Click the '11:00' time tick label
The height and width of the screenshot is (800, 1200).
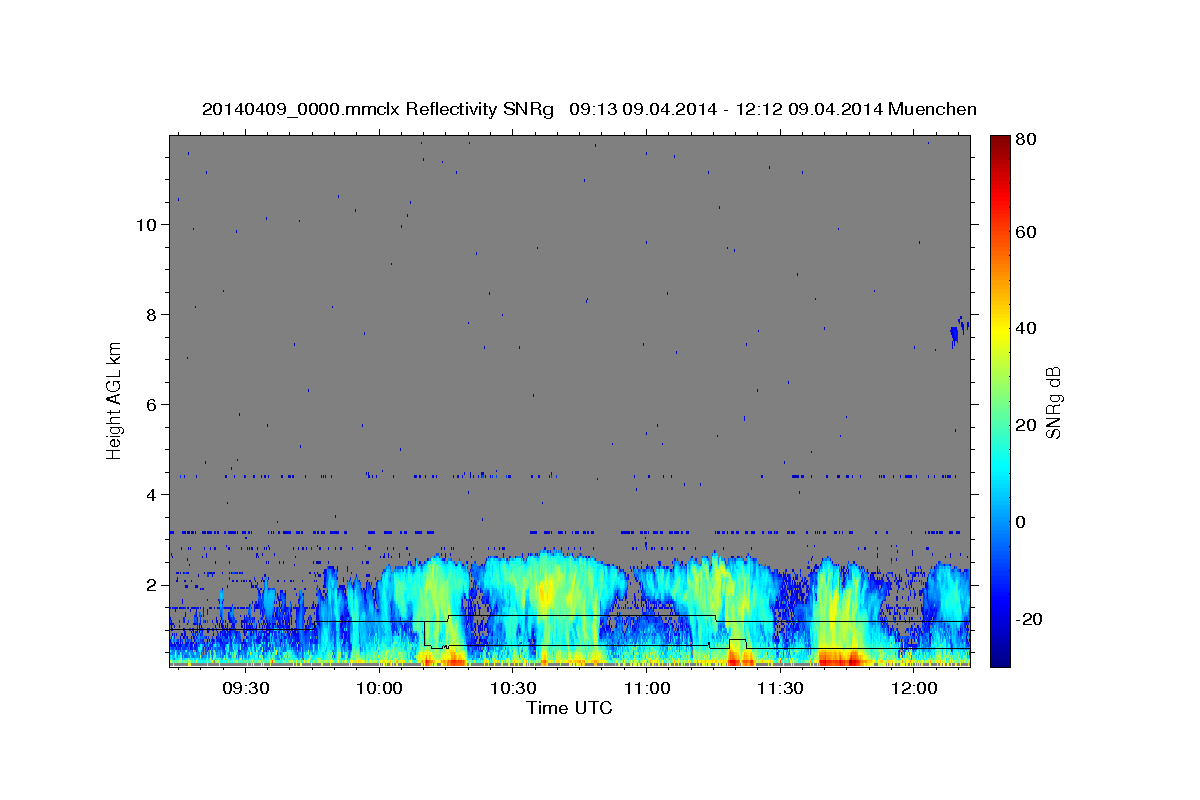point(647,689)
